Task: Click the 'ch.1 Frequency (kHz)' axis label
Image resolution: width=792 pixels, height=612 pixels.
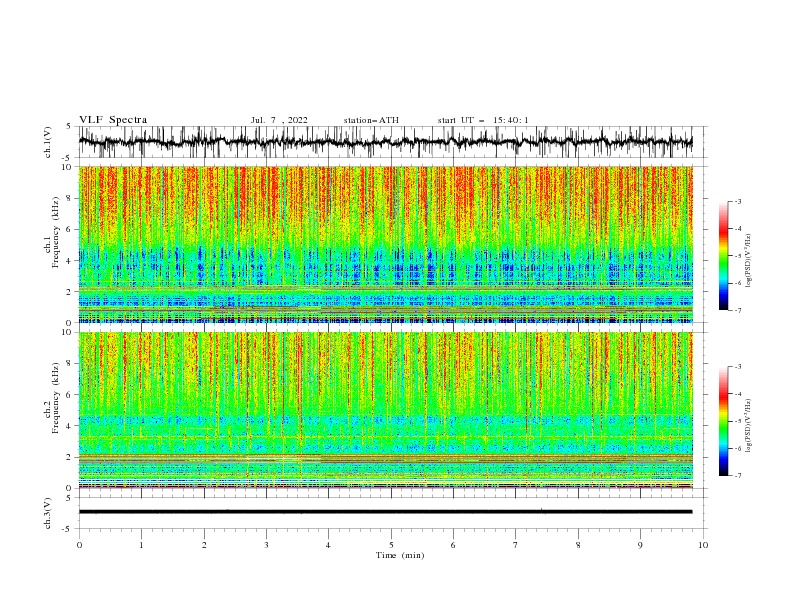Action: point(52,230)
